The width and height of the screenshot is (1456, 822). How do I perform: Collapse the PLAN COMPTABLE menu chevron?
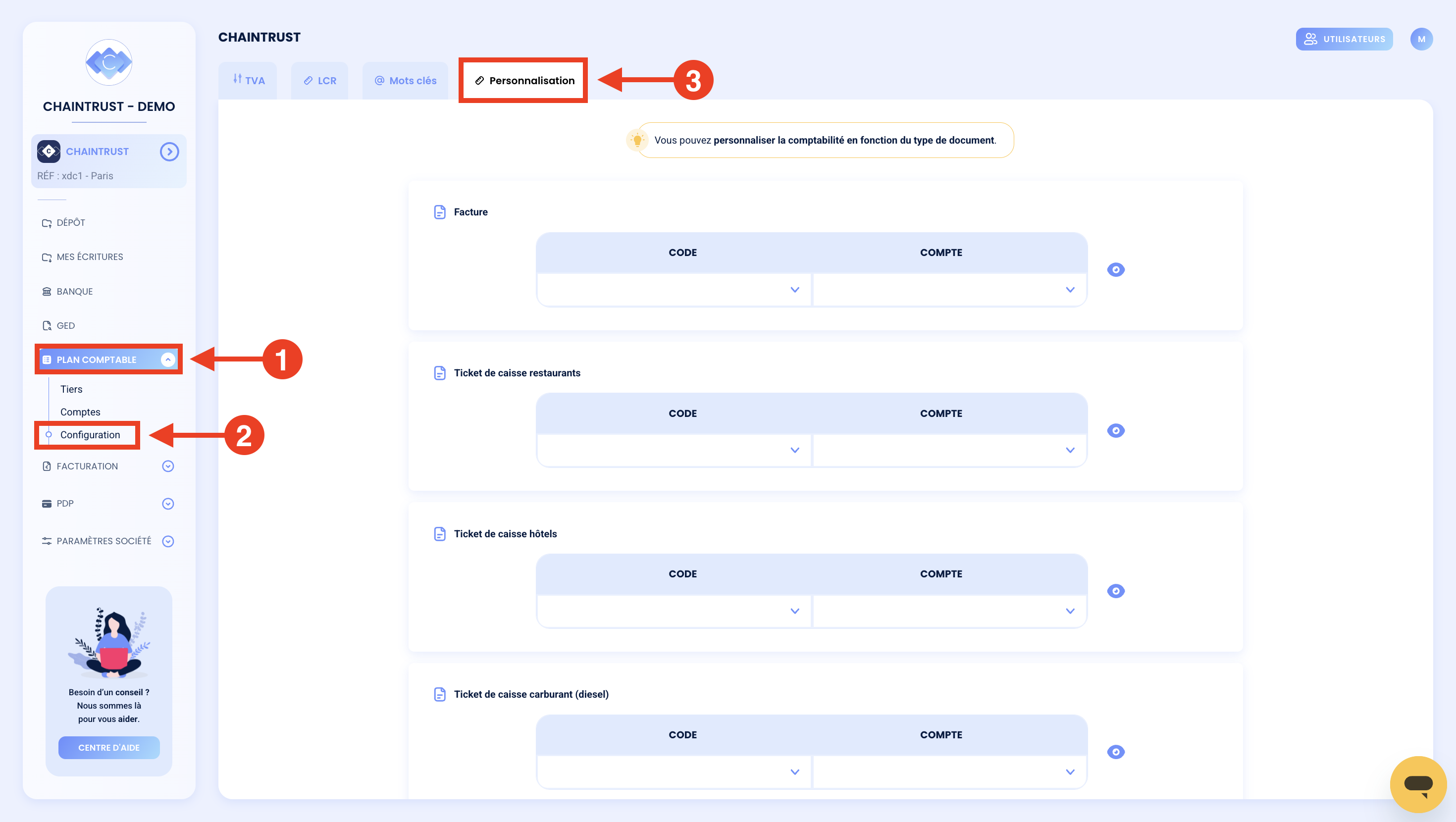[168, 360]
